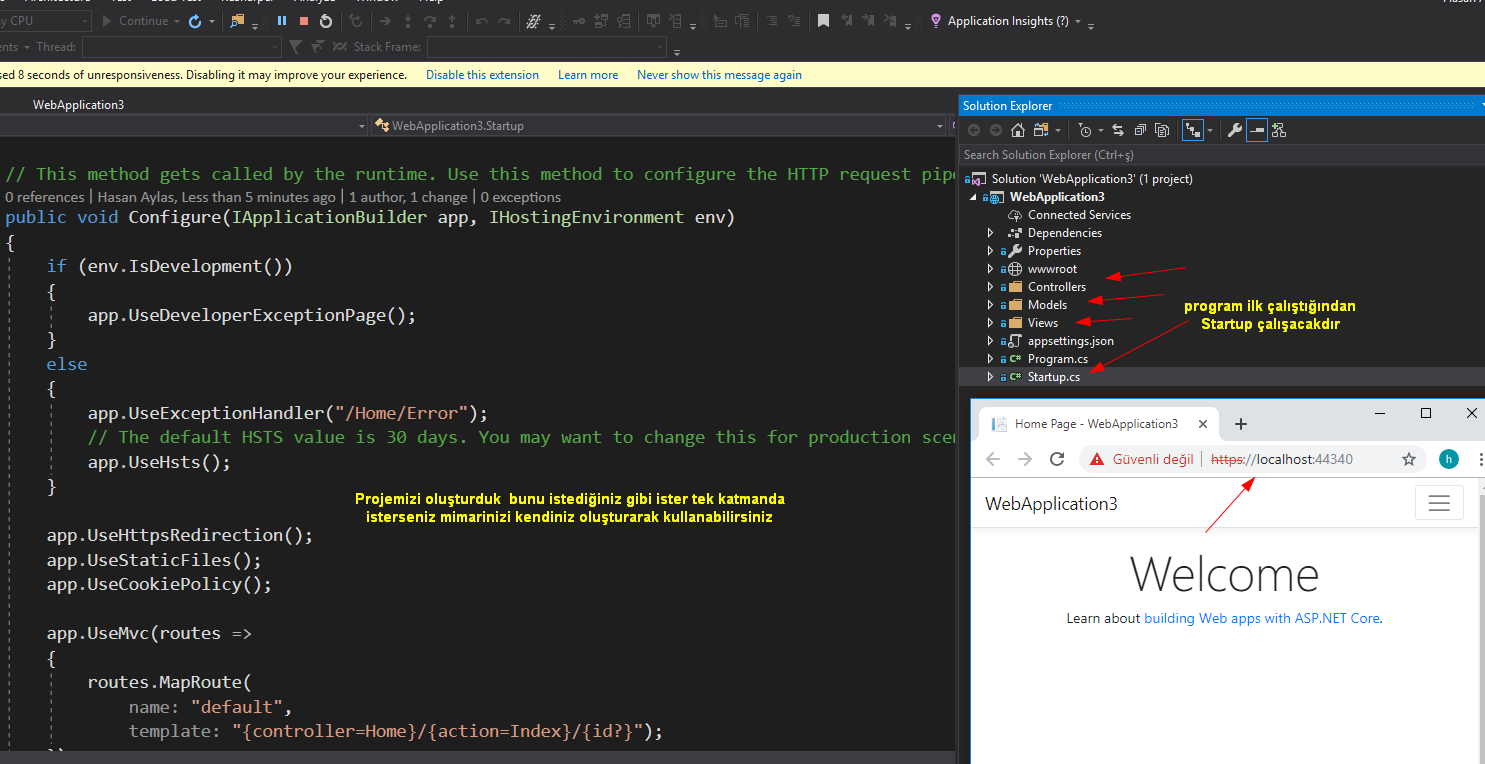
Task: Toggle the bookmark icon in toolbar
Action: (x=823, y=21)
